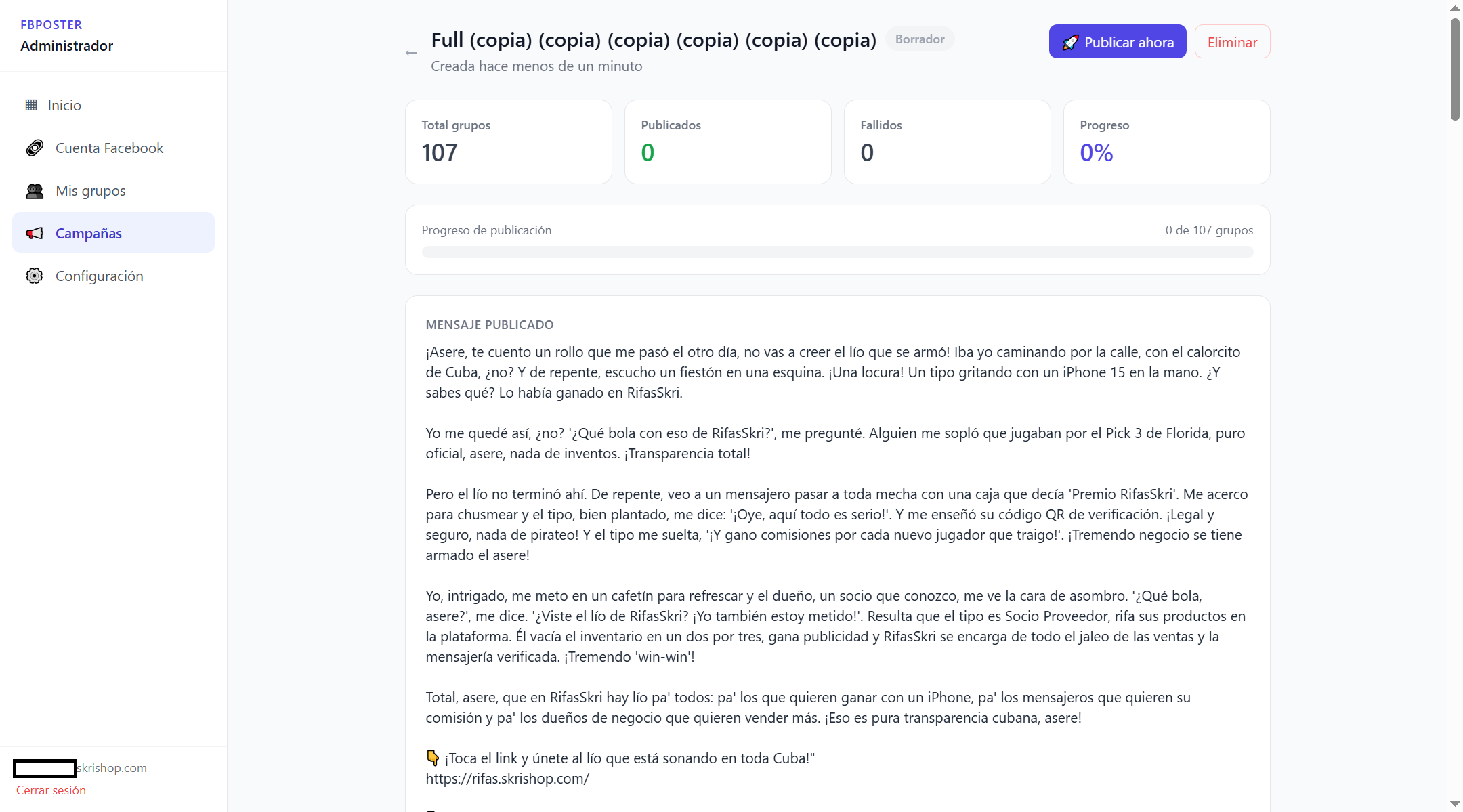1463x812 pixels.
Task: Click the Mis grupos people icon
Action: (35, 191)
